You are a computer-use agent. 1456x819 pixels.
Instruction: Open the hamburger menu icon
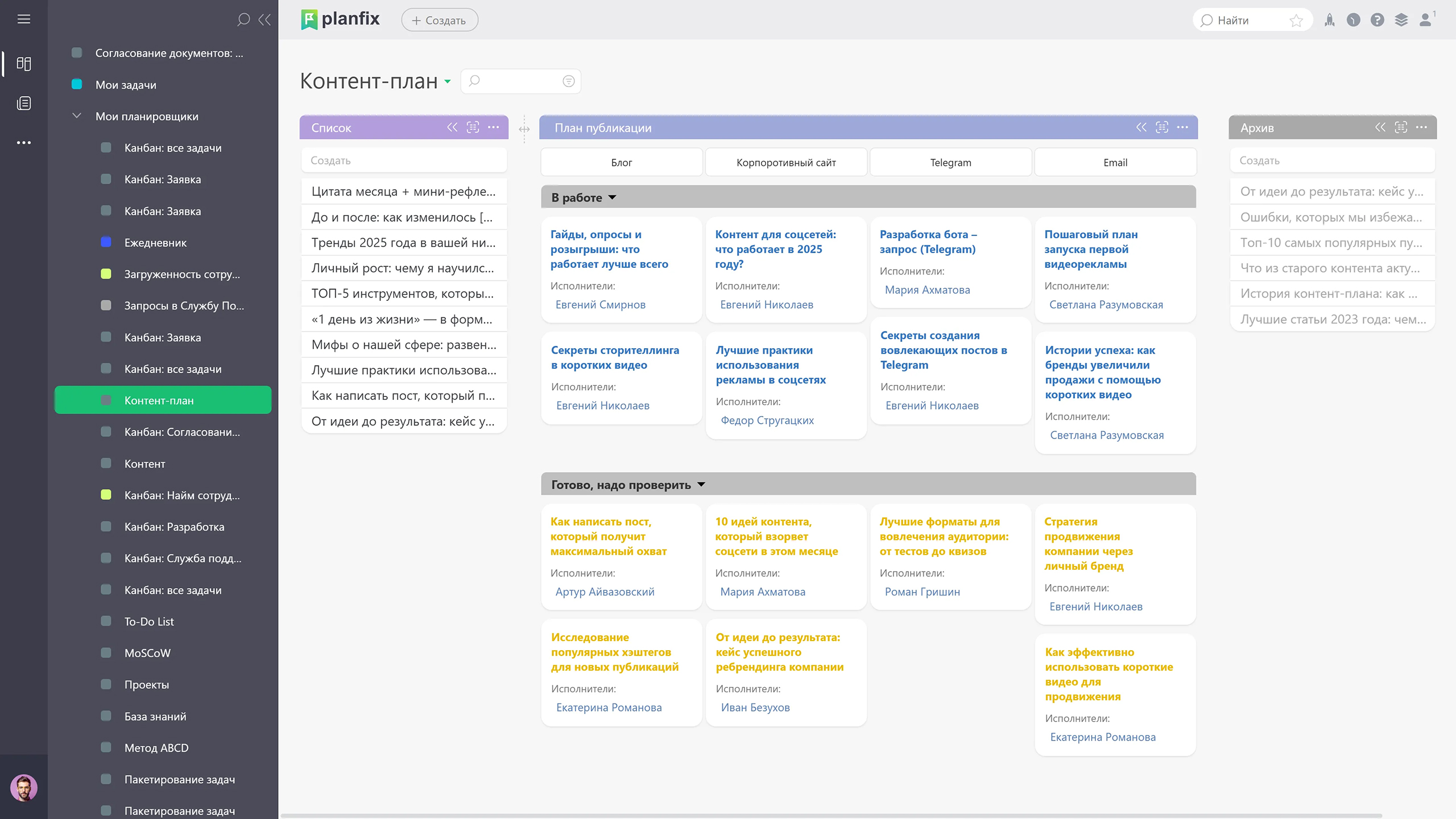[x=23, y=19]
